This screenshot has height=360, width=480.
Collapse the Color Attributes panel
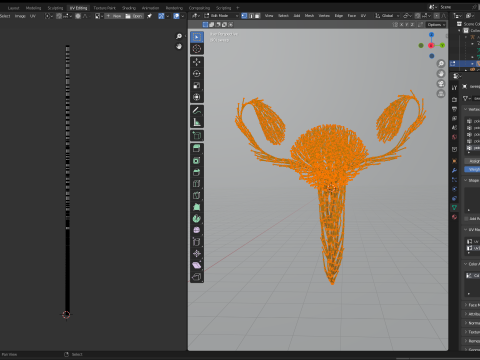[x=465, y=264]
